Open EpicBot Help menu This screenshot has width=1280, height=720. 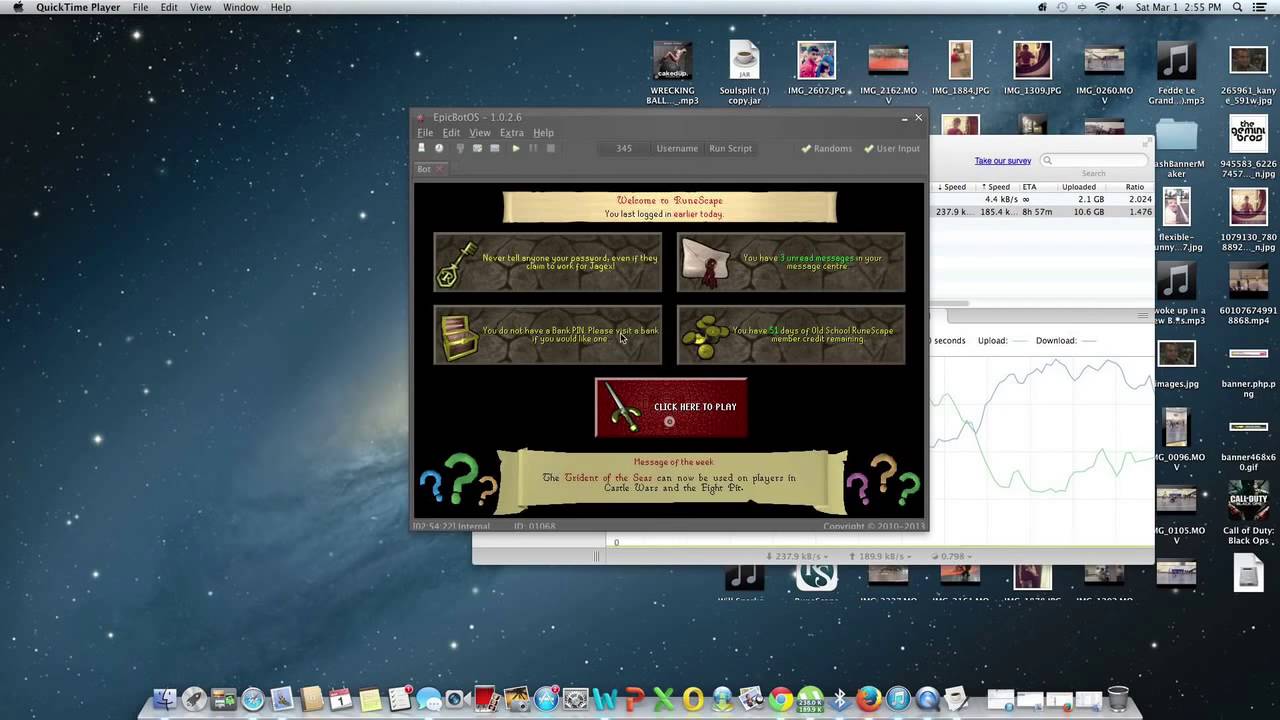(543, 132)
